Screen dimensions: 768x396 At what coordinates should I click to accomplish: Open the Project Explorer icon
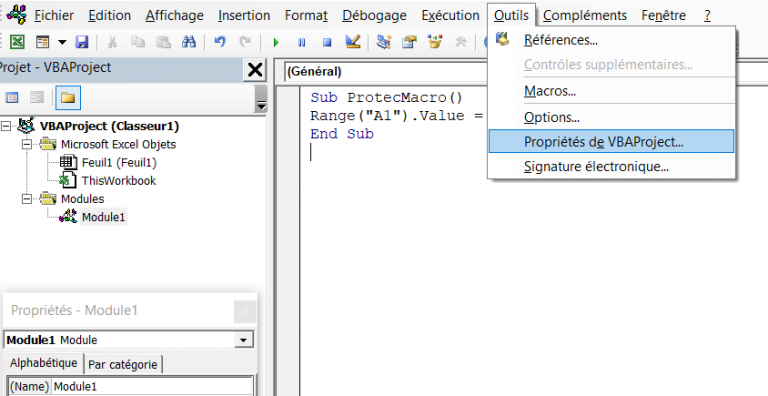coord(384,42)
